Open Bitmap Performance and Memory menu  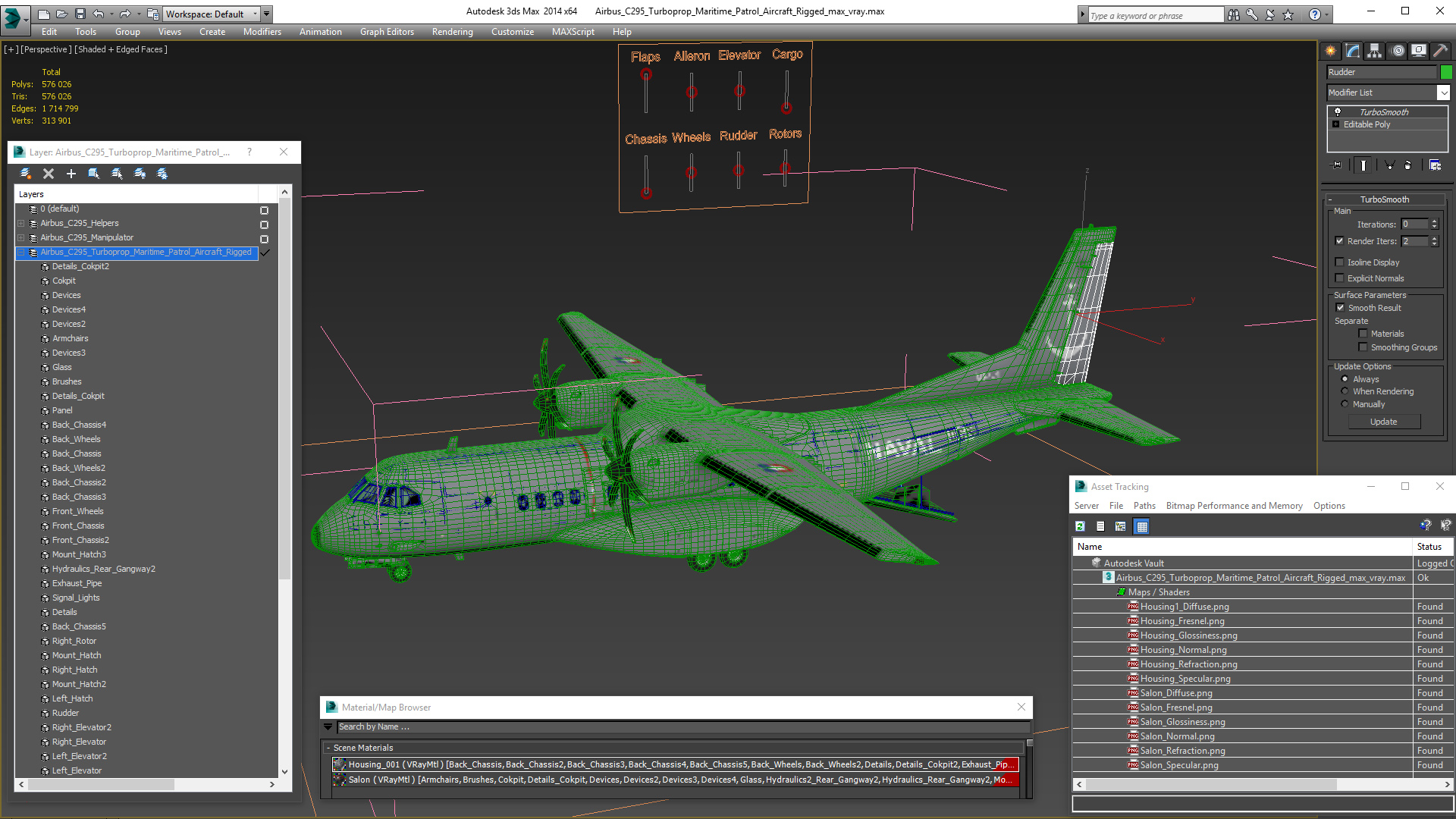(1234, 506)
